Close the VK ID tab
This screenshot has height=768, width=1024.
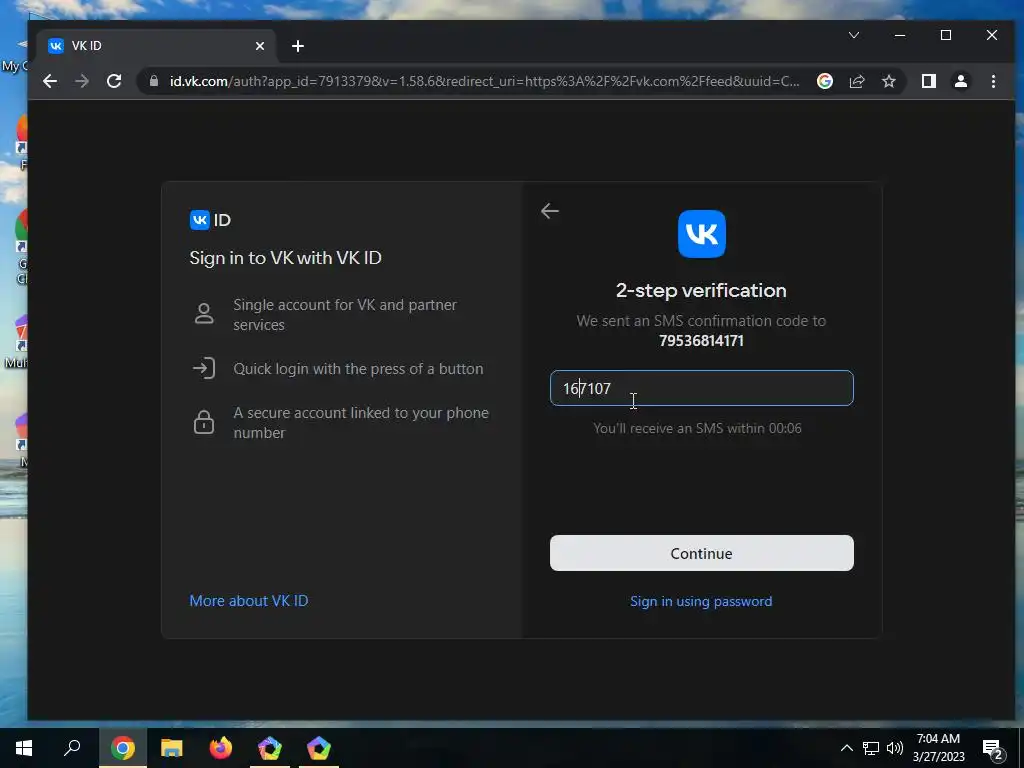[x=260, y=46]
